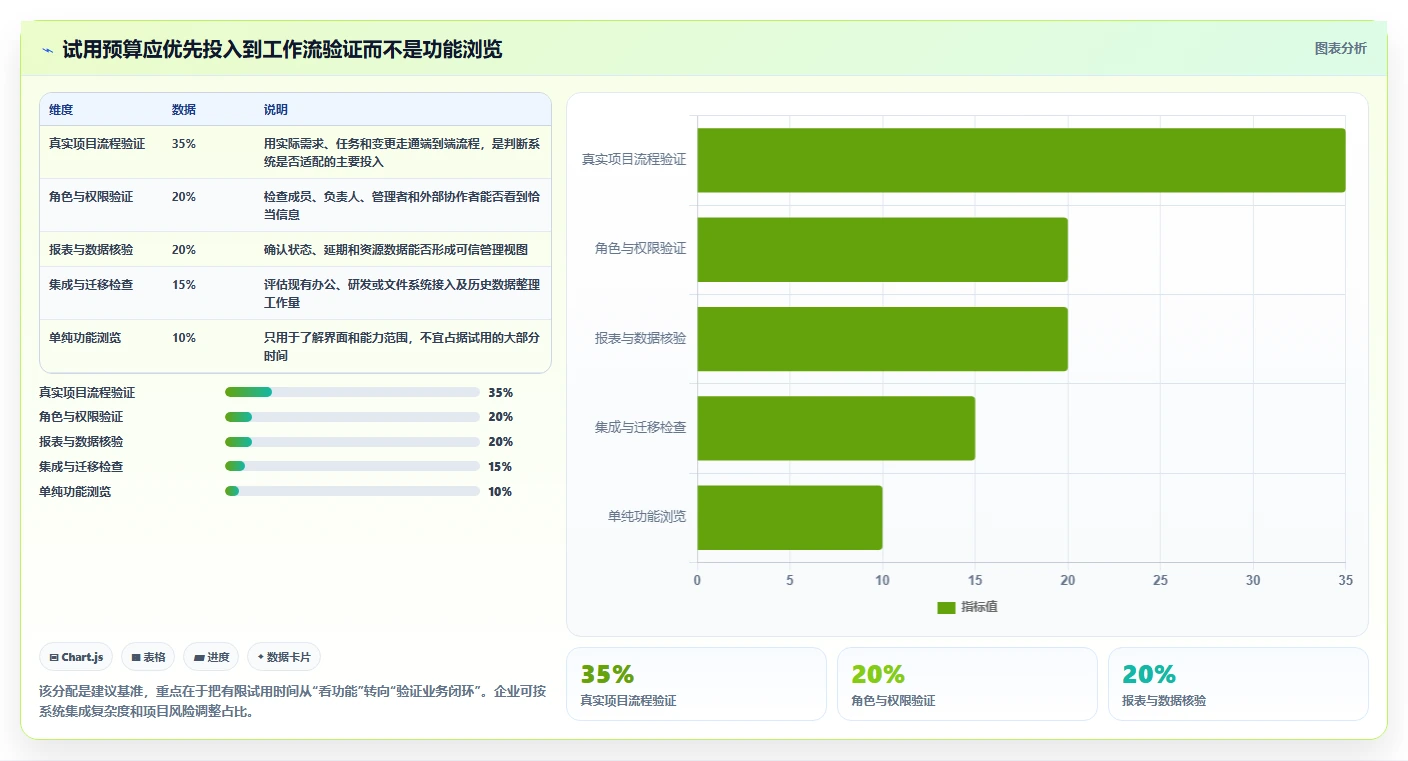Select the Chart.js tag

[x=77, y=657]
